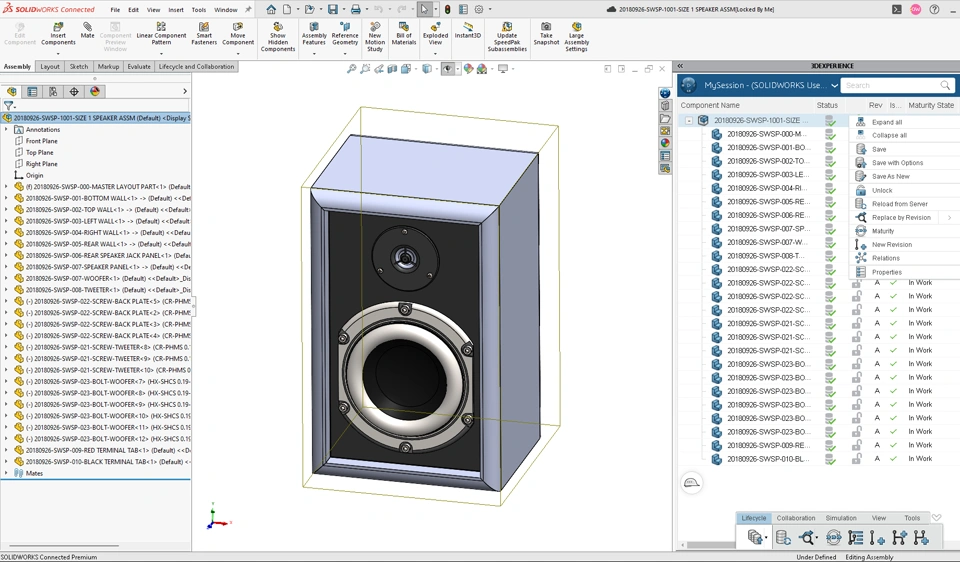Screen dimensions: 960x562
Task: Open the MySession dropdown
Action: [834, 86]
